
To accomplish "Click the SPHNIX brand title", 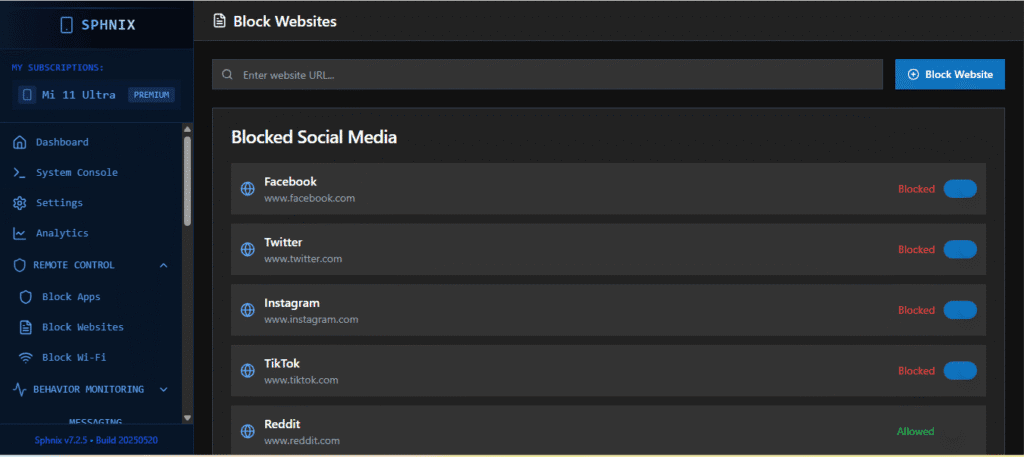I will pos(108,25).
